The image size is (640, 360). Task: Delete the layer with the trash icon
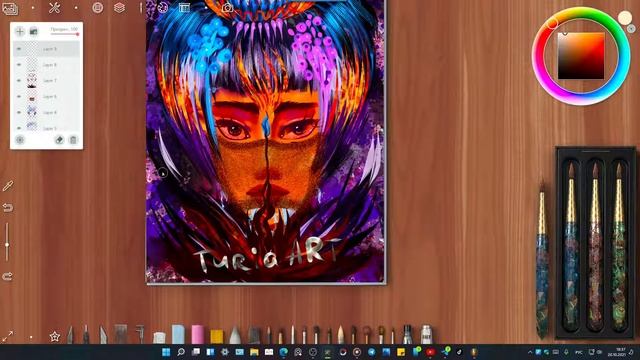73,140
